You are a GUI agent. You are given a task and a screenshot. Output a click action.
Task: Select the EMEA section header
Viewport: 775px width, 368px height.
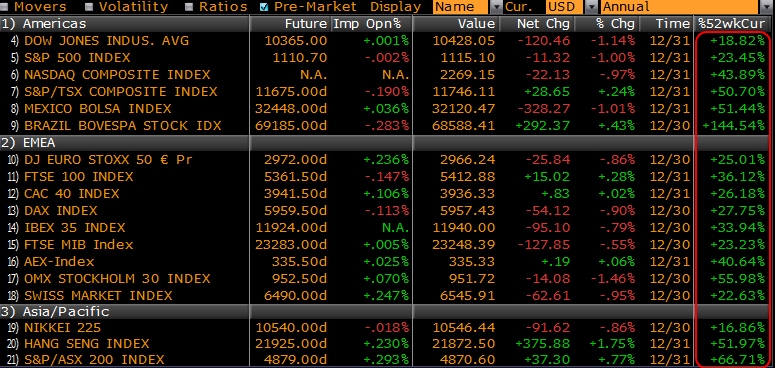[125, 143]
